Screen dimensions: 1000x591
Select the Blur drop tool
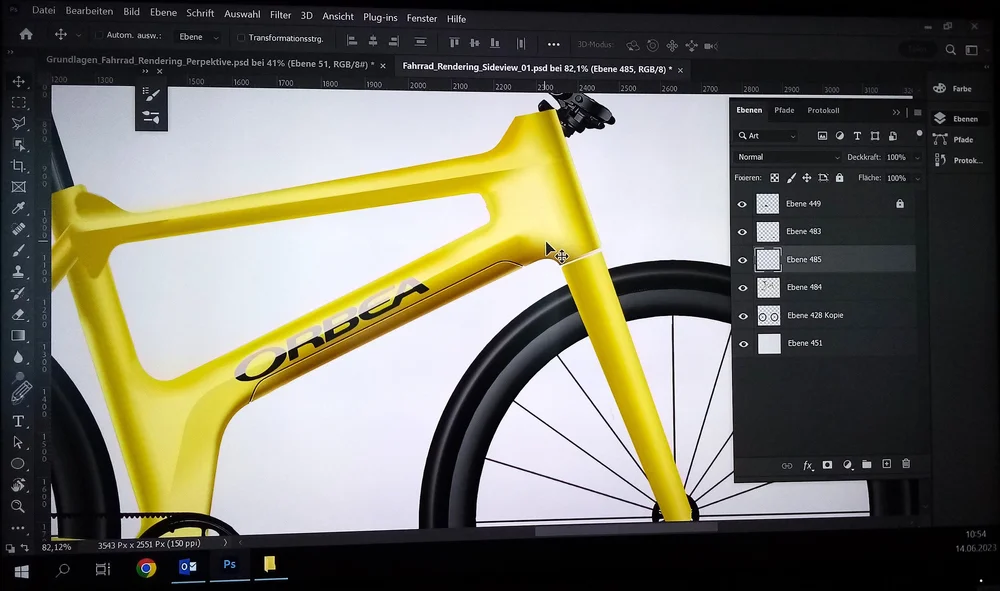click(x=18, y=356)
